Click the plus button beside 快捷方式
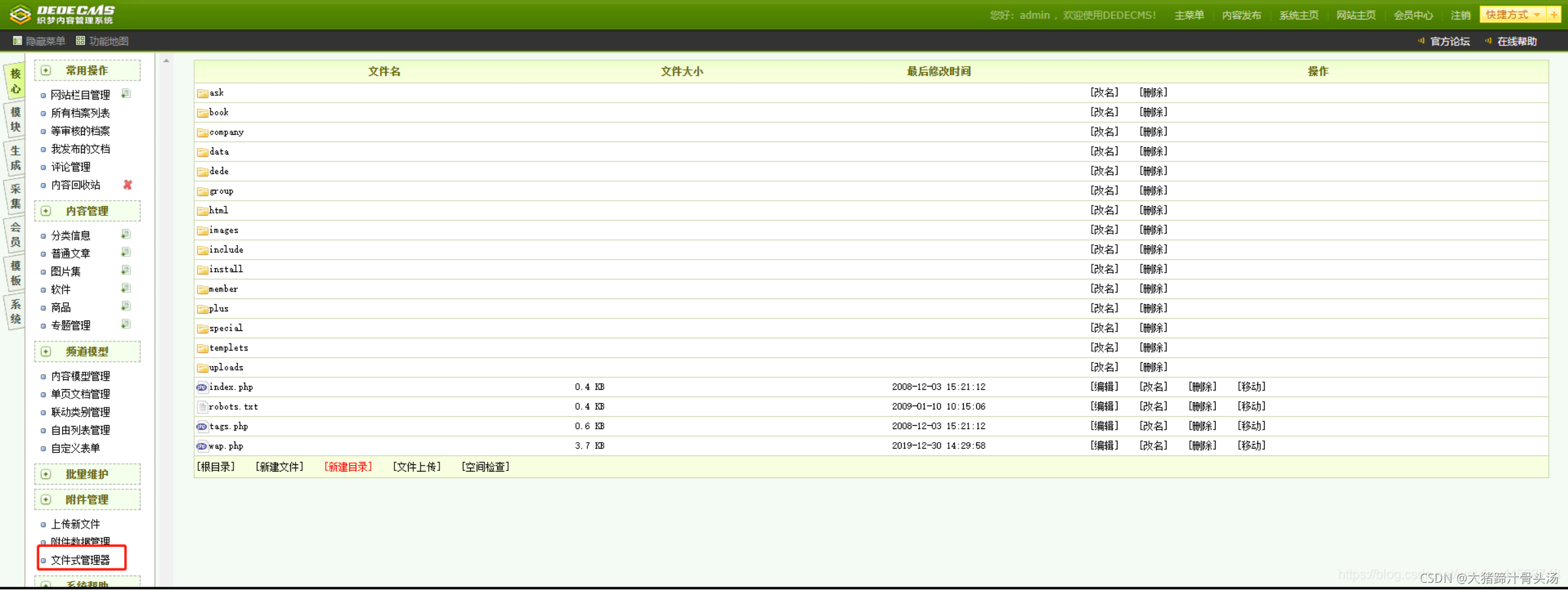Screen dimensions: 1568x590 (x=1554, y=15)
